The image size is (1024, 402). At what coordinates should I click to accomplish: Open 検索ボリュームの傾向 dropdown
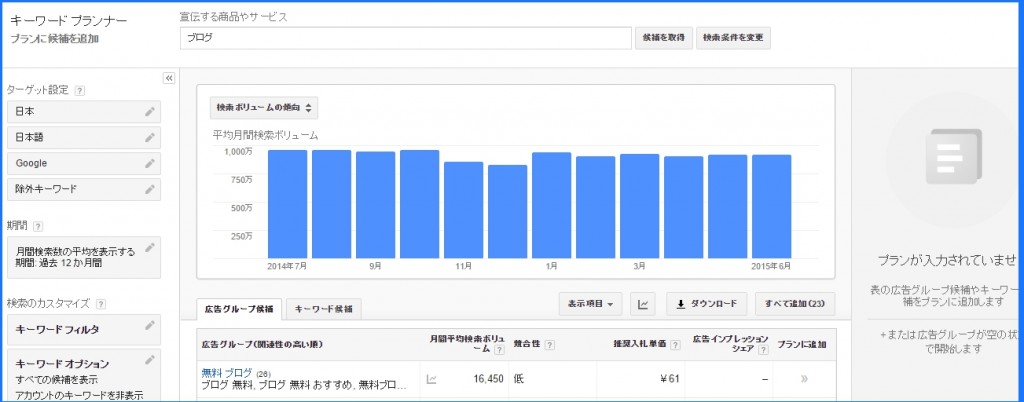click(265, 107)
